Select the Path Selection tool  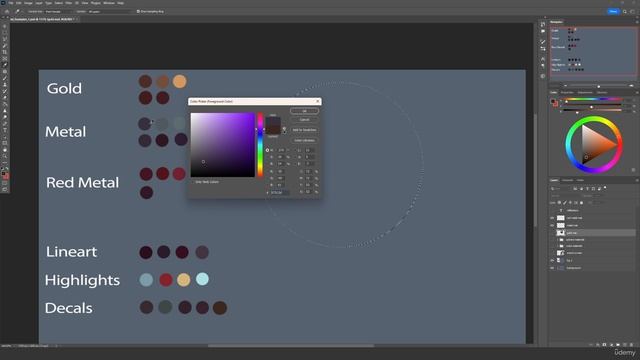[x=5, y=137]
